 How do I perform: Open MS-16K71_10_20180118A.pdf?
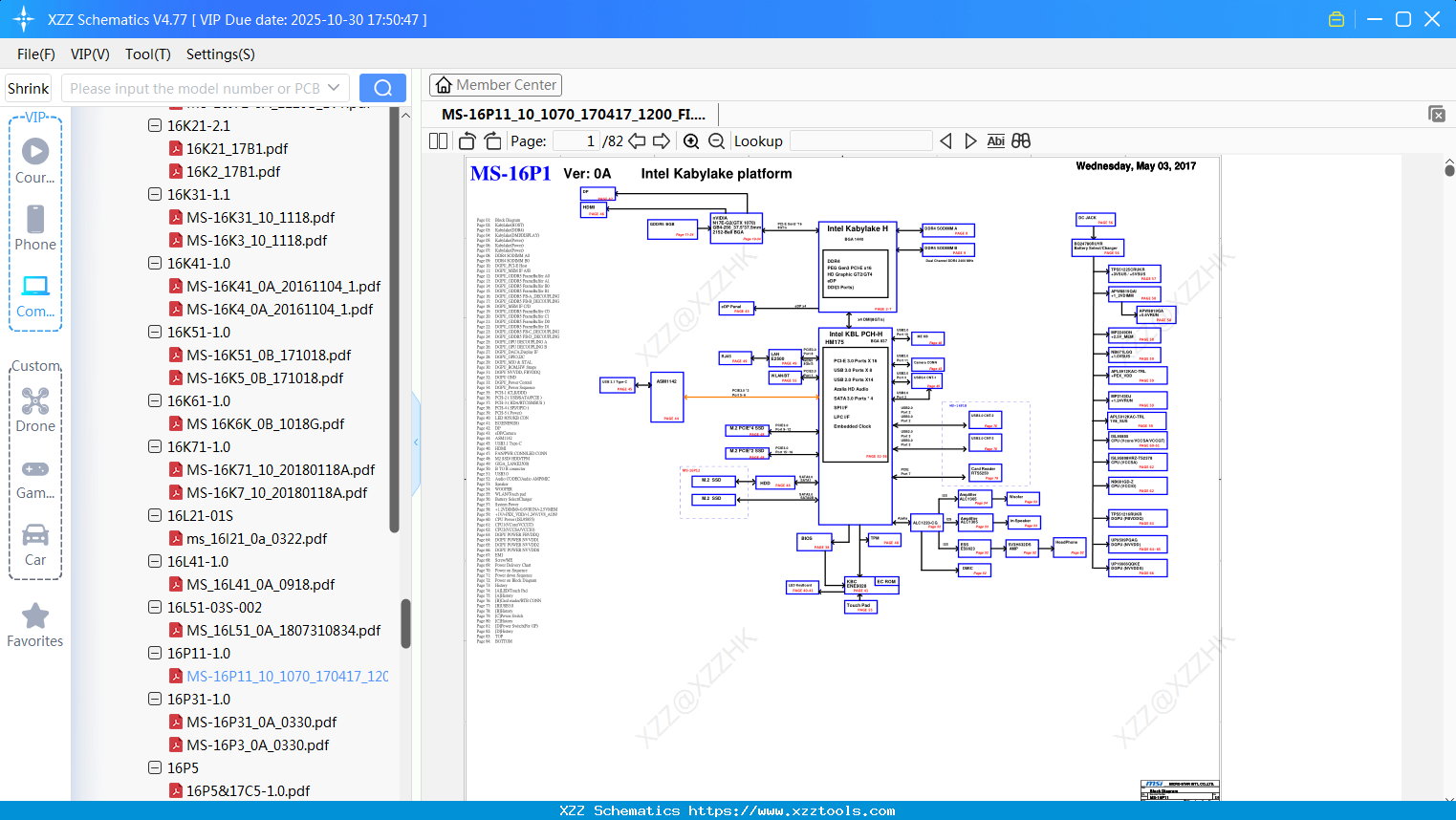pos(281,469)
